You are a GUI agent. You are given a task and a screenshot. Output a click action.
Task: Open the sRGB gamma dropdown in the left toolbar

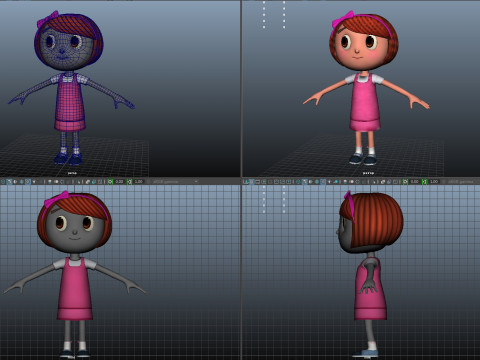pos(175,182)
